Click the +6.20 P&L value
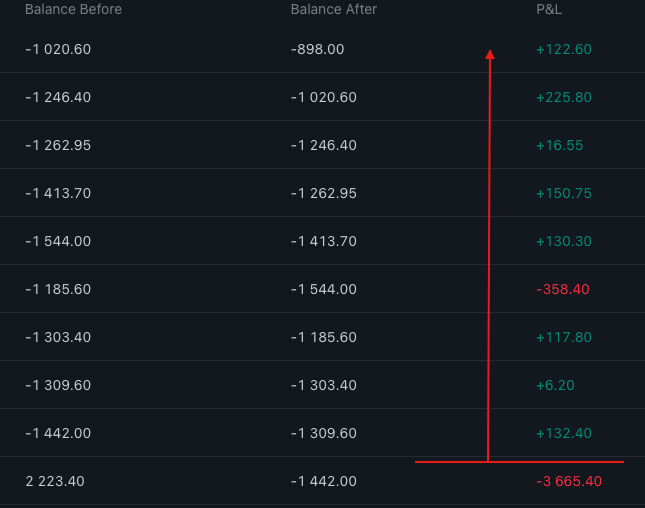The width and height of the screenshot is (645, 508). click(555, 385)
